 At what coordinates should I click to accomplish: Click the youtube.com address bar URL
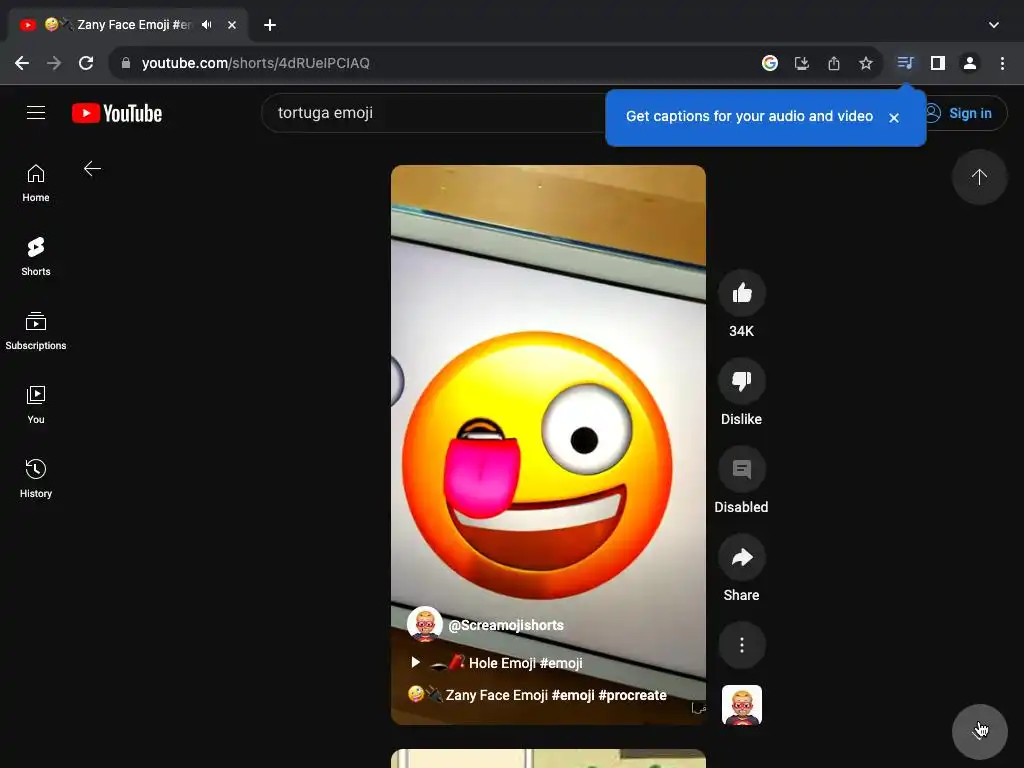[x=256, y=63]
